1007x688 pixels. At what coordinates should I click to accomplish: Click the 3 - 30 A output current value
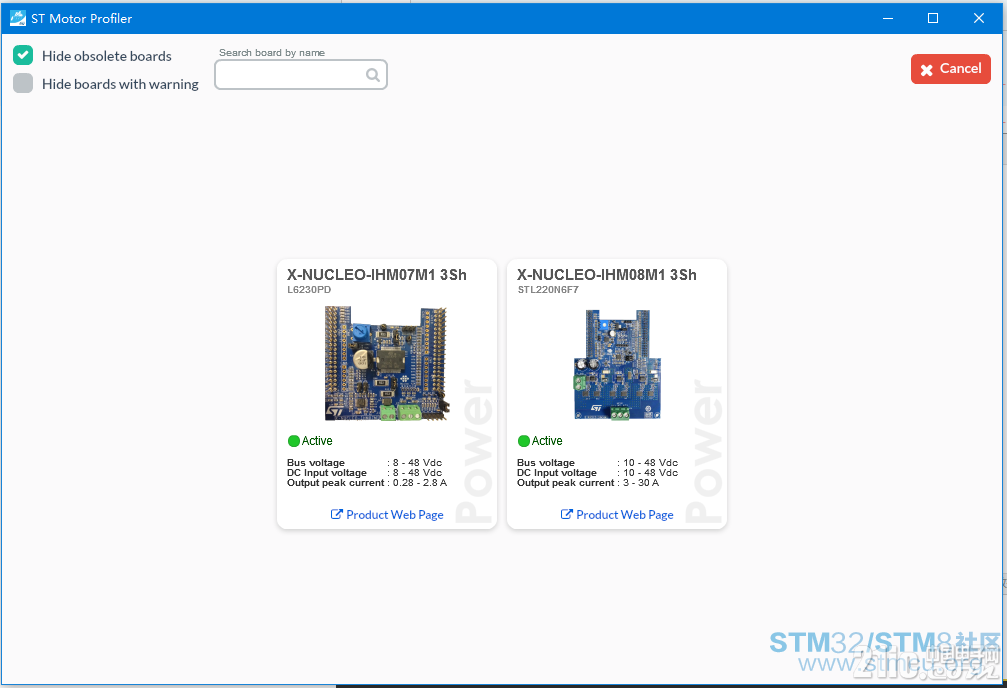click(x=641, y=482)
